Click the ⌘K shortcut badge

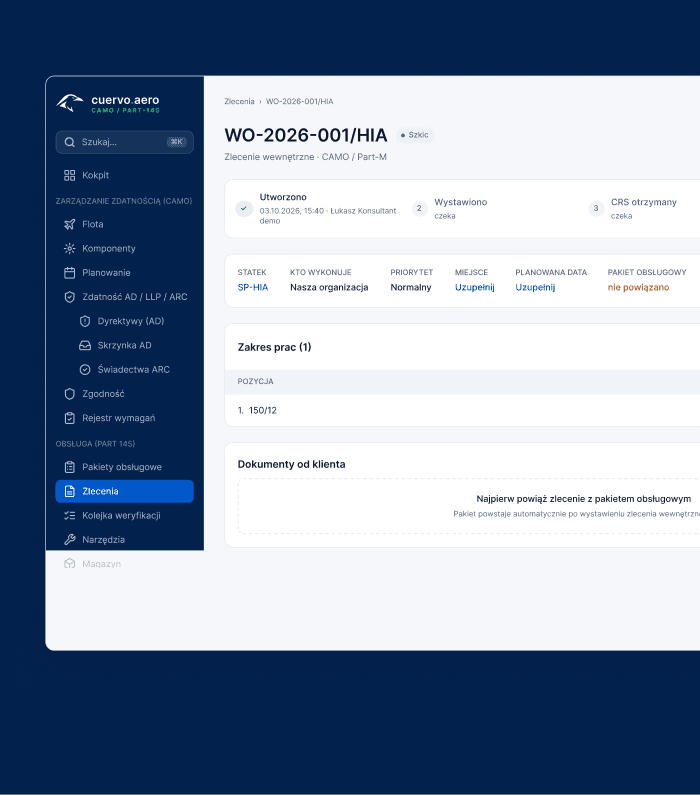tap(176, 142)
